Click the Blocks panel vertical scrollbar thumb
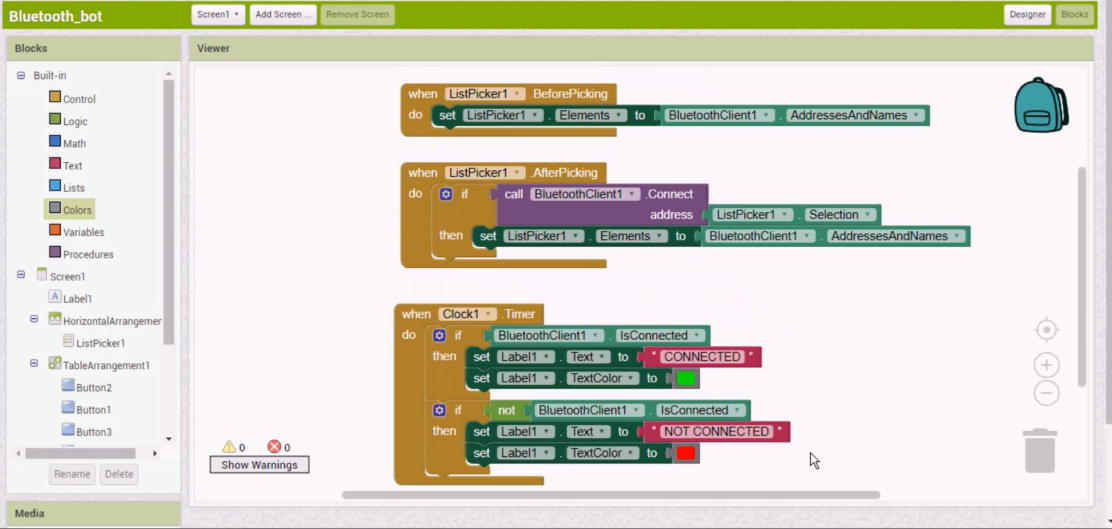The image size is (1112, 529). (168, 213)
